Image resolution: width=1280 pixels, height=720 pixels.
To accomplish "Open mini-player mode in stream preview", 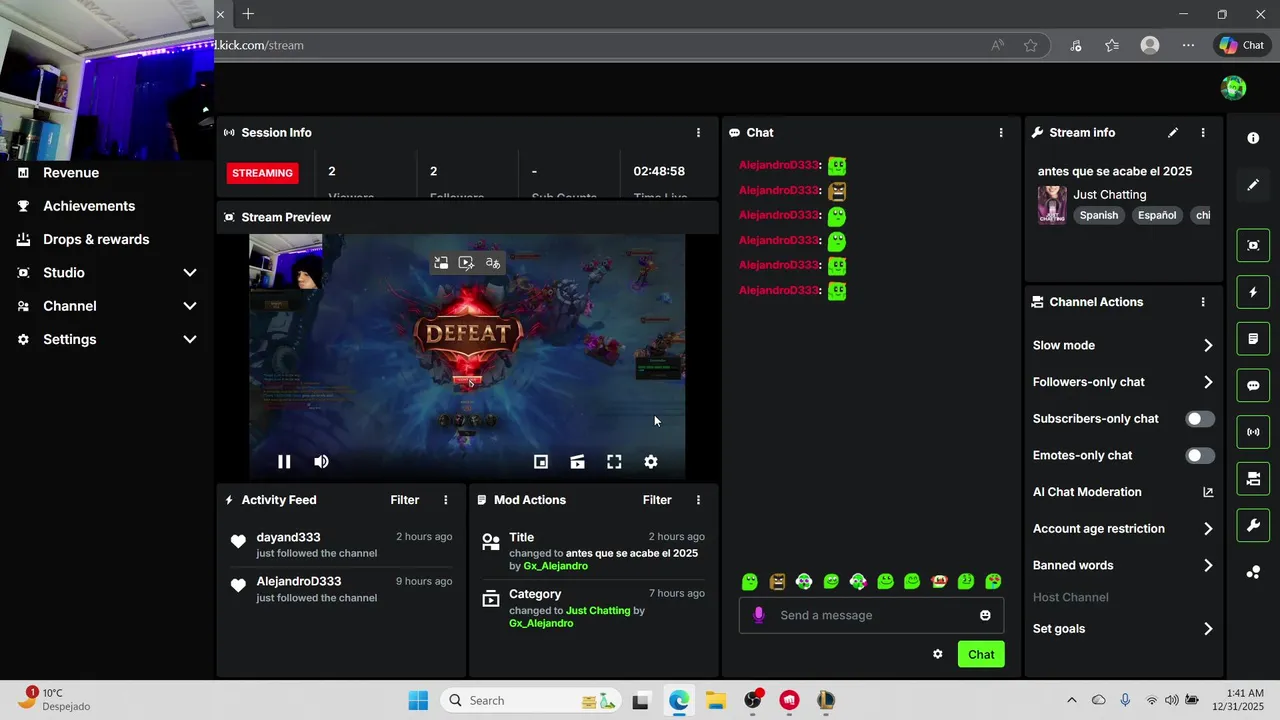I will (x=541, y=461).
